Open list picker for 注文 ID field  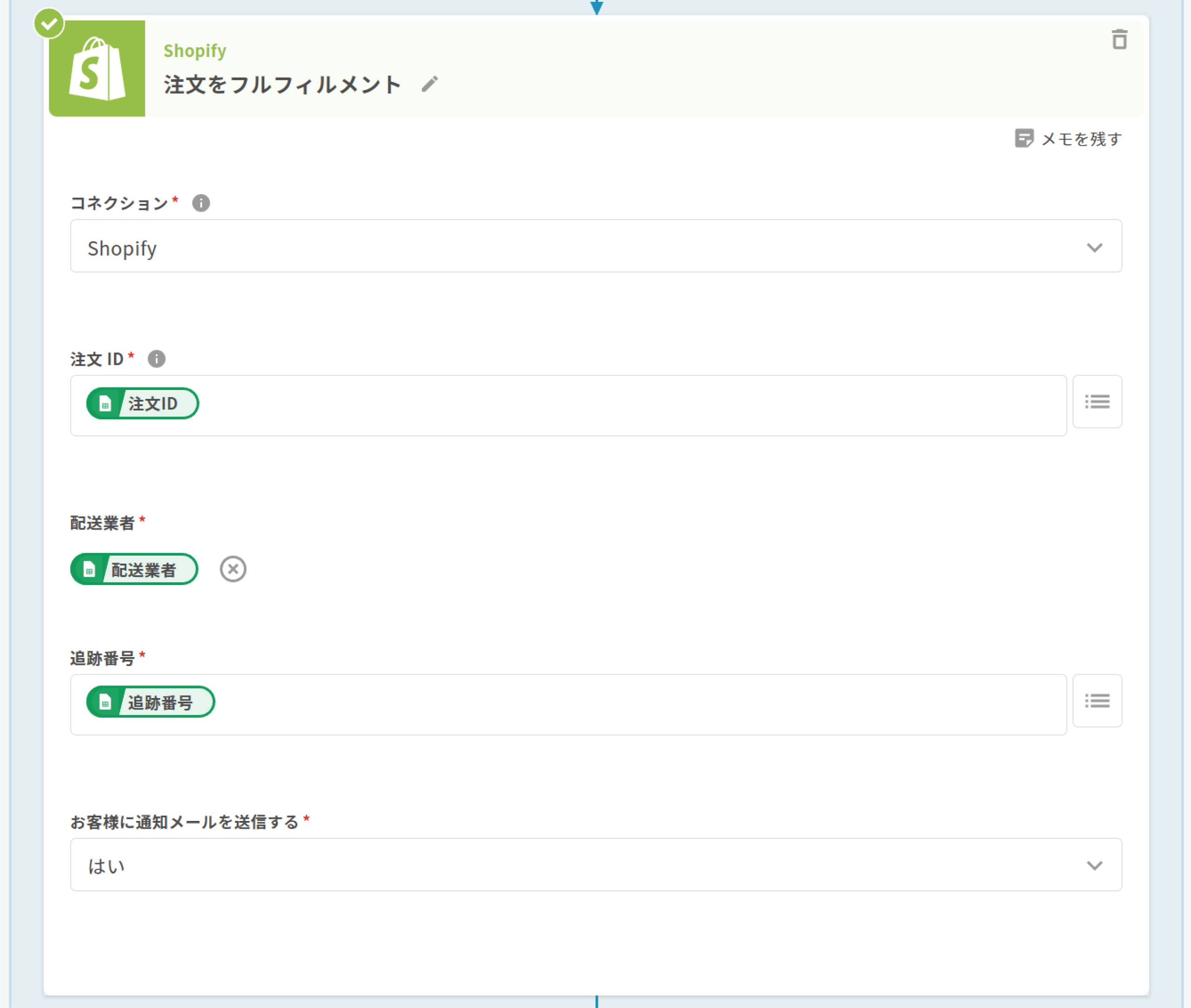point(1097,402)
